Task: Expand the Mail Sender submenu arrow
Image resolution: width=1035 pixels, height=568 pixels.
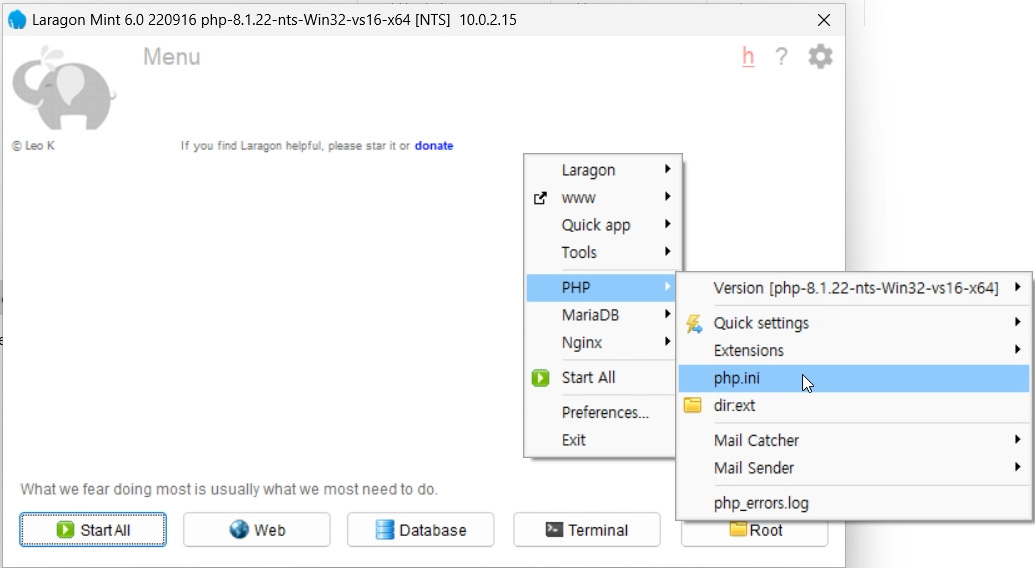Action: pyautogui.click(x=1017, y=467)
